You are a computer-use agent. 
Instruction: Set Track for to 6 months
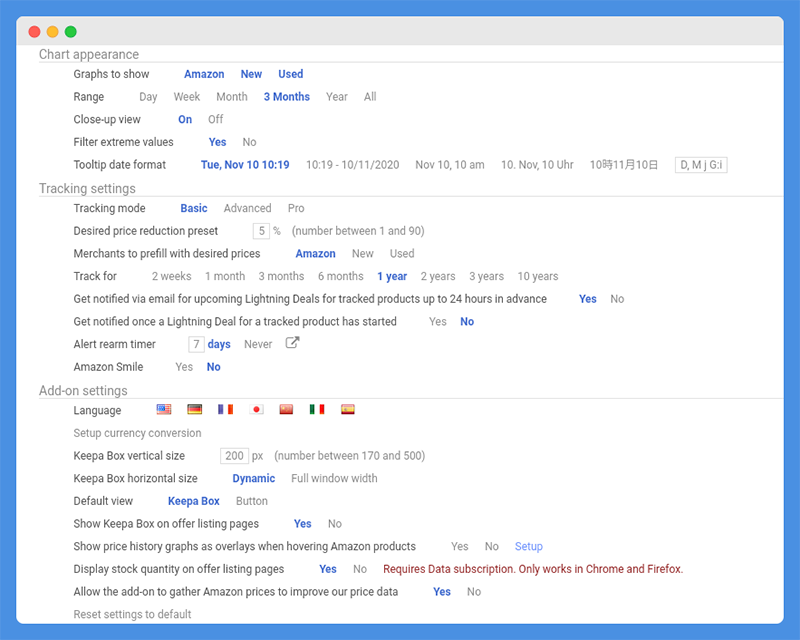(341, 276)
